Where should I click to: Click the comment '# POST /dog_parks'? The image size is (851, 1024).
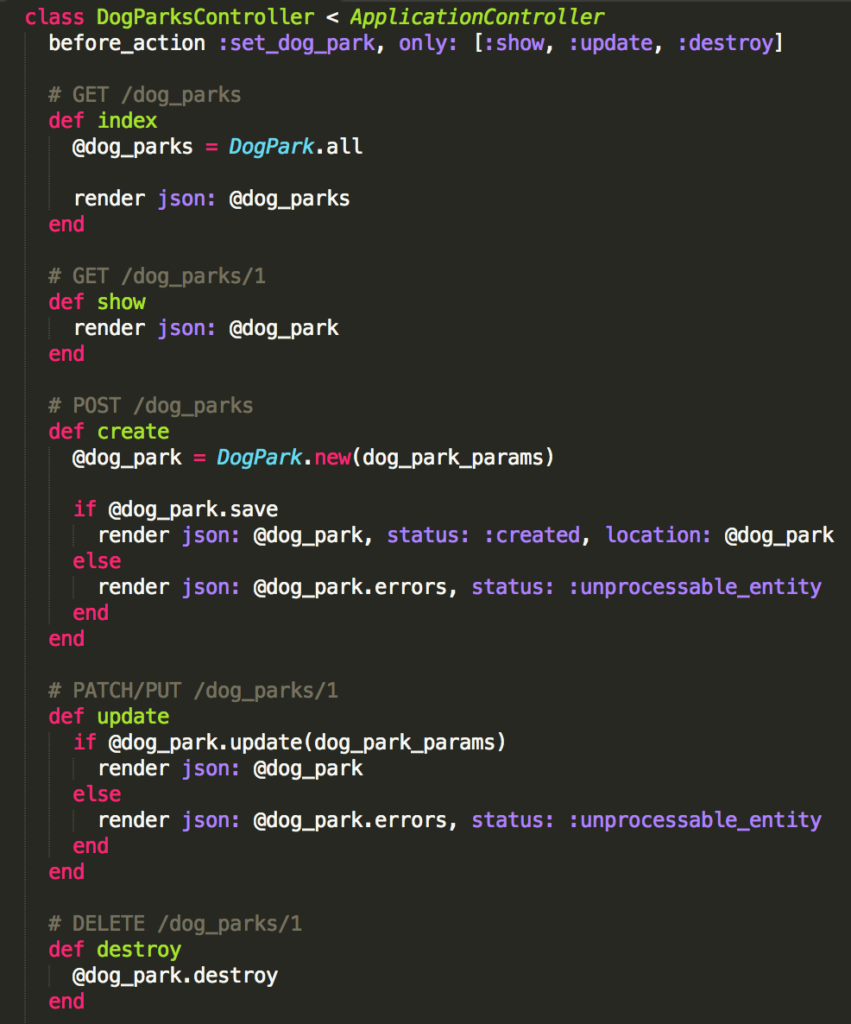(x=150, y=406)
